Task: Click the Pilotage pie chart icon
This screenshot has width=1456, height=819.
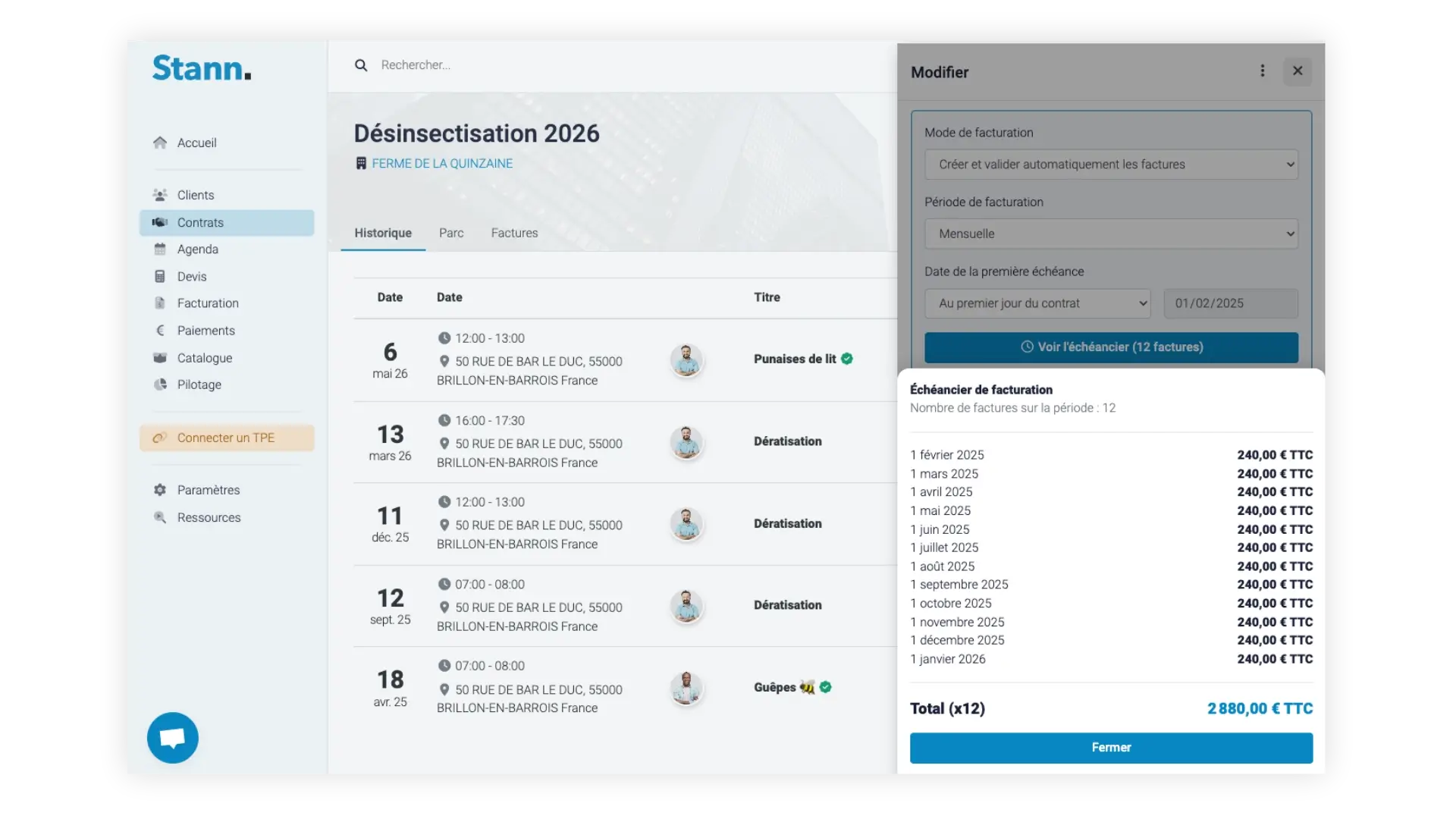Action: (160, 384)
